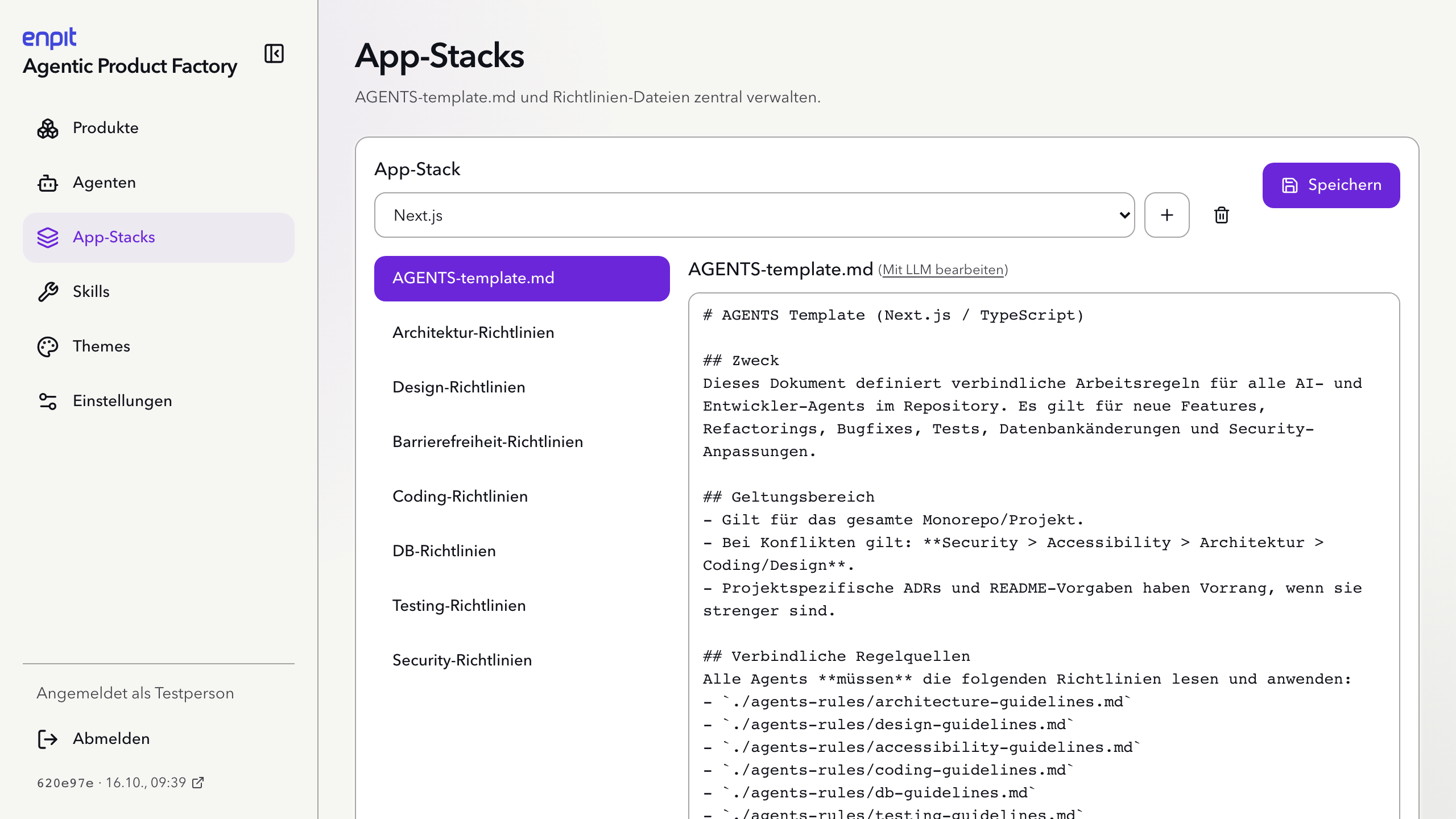Click the App-Stacks page heading

coord(440,56)
